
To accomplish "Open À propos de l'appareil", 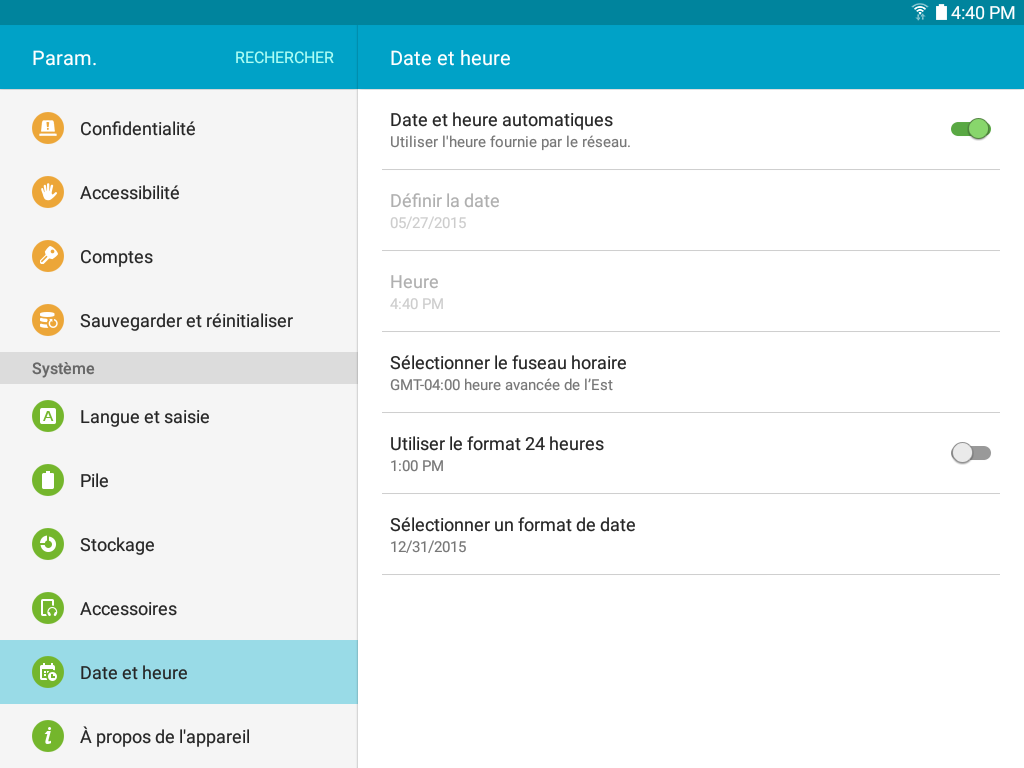I will [179, 736].
